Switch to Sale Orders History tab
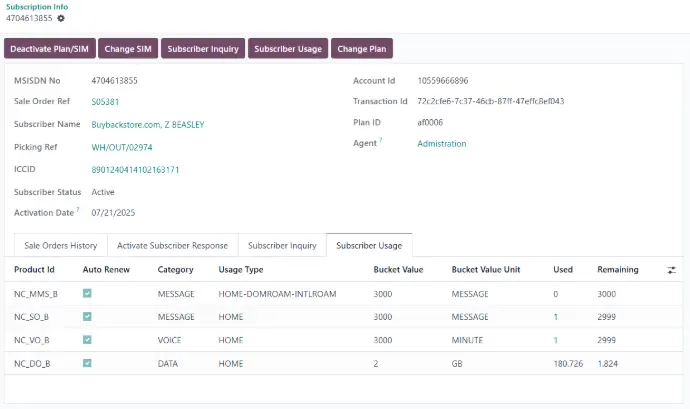 [60, 245]
